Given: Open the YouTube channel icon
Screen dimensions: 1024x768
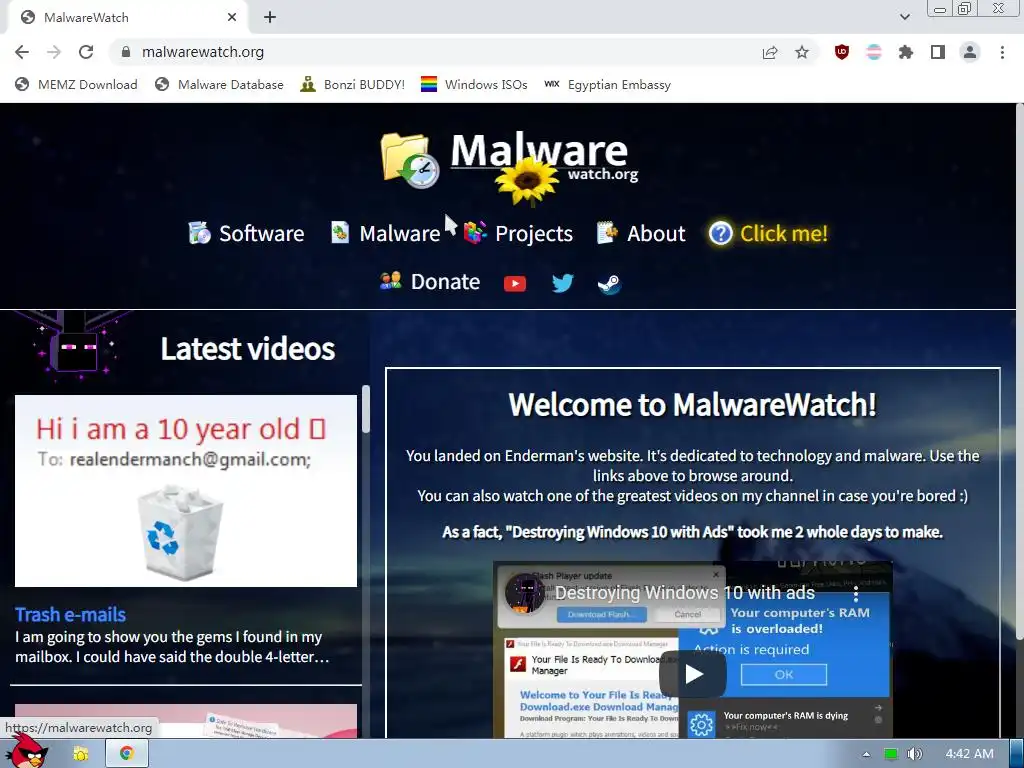Looking at the screenshot, I should pyautogui.click(x=515, y=283).
